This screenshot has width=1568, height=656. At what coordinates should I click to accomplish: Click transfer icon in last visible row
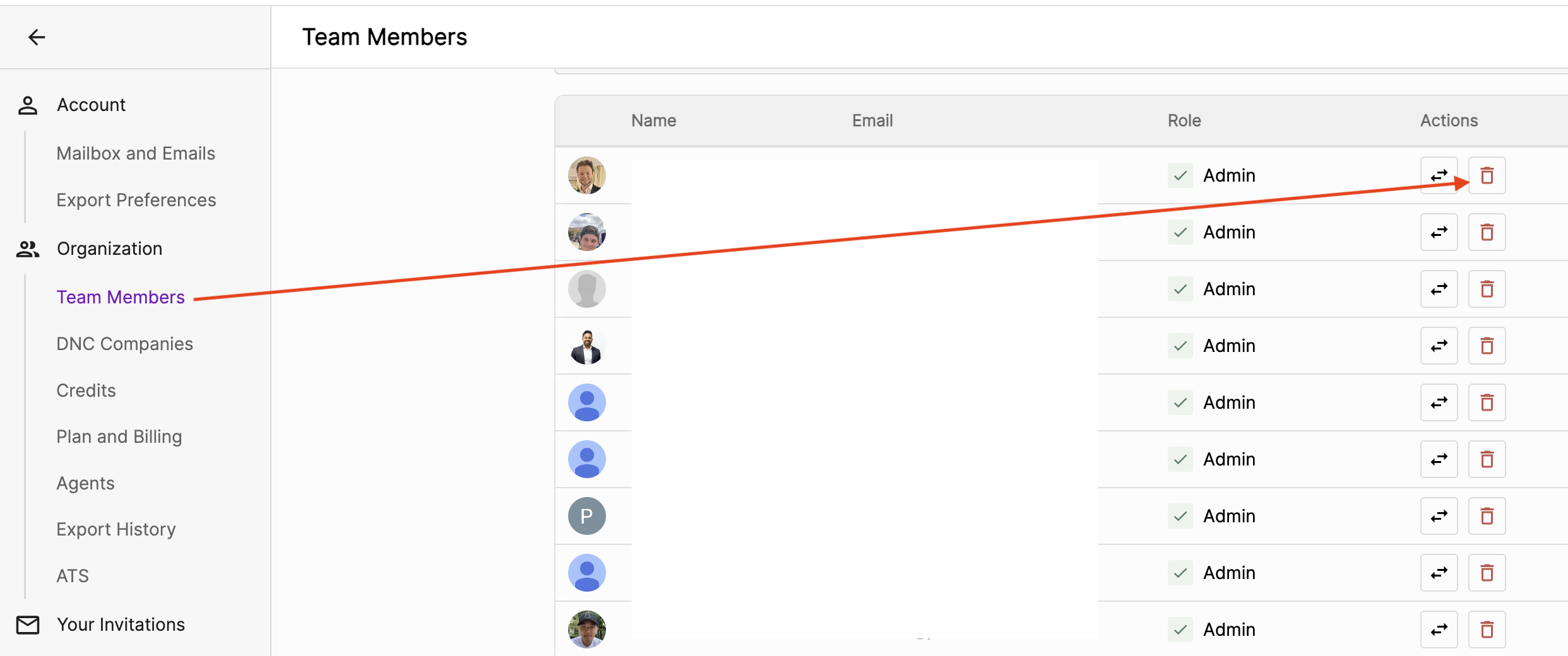pyautogui.click(x=1439, y=630)
